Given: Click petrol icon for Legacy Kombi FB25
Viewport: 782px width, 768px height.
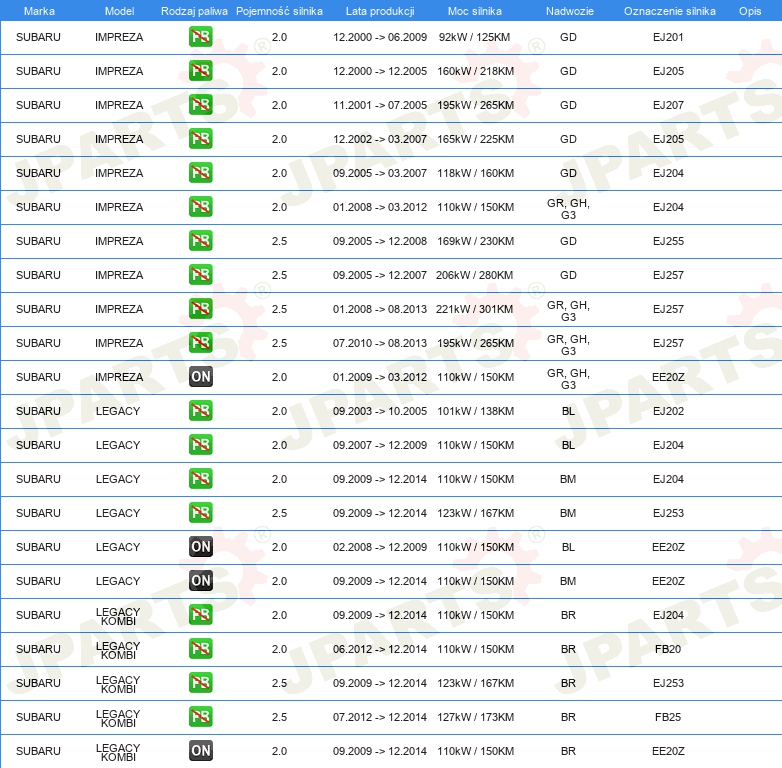Looking at the screenshot, I should pos(200,717).
